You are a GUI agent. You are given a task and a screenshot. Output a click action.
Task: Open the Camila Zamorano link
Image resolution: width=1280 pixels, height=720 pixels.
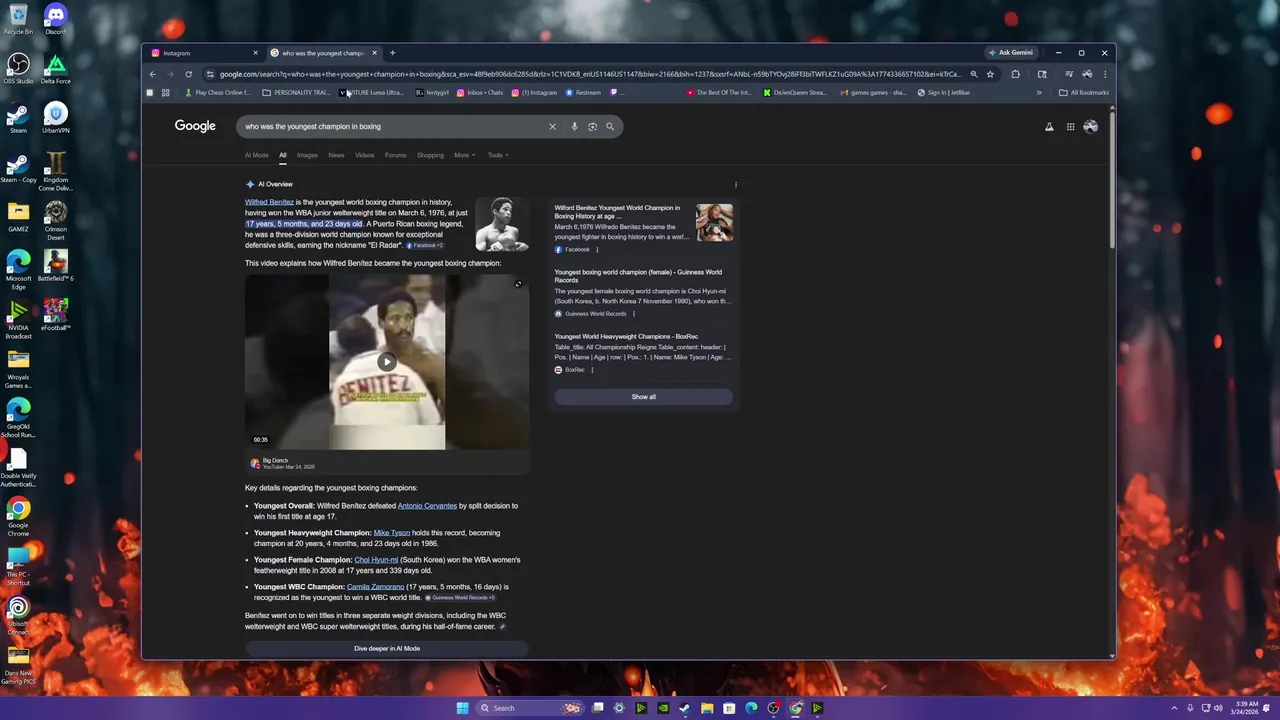(375, 587)
